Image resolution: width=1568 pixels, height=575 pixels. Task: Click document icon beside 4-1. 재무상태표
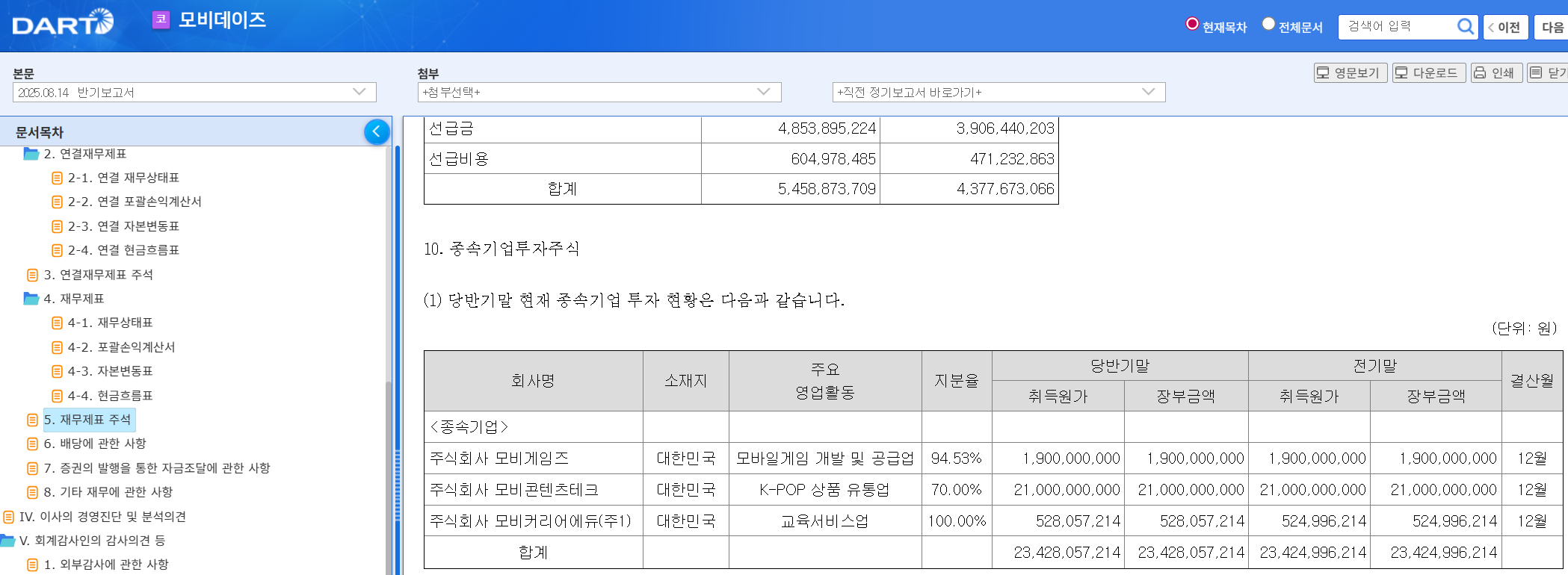57,323
